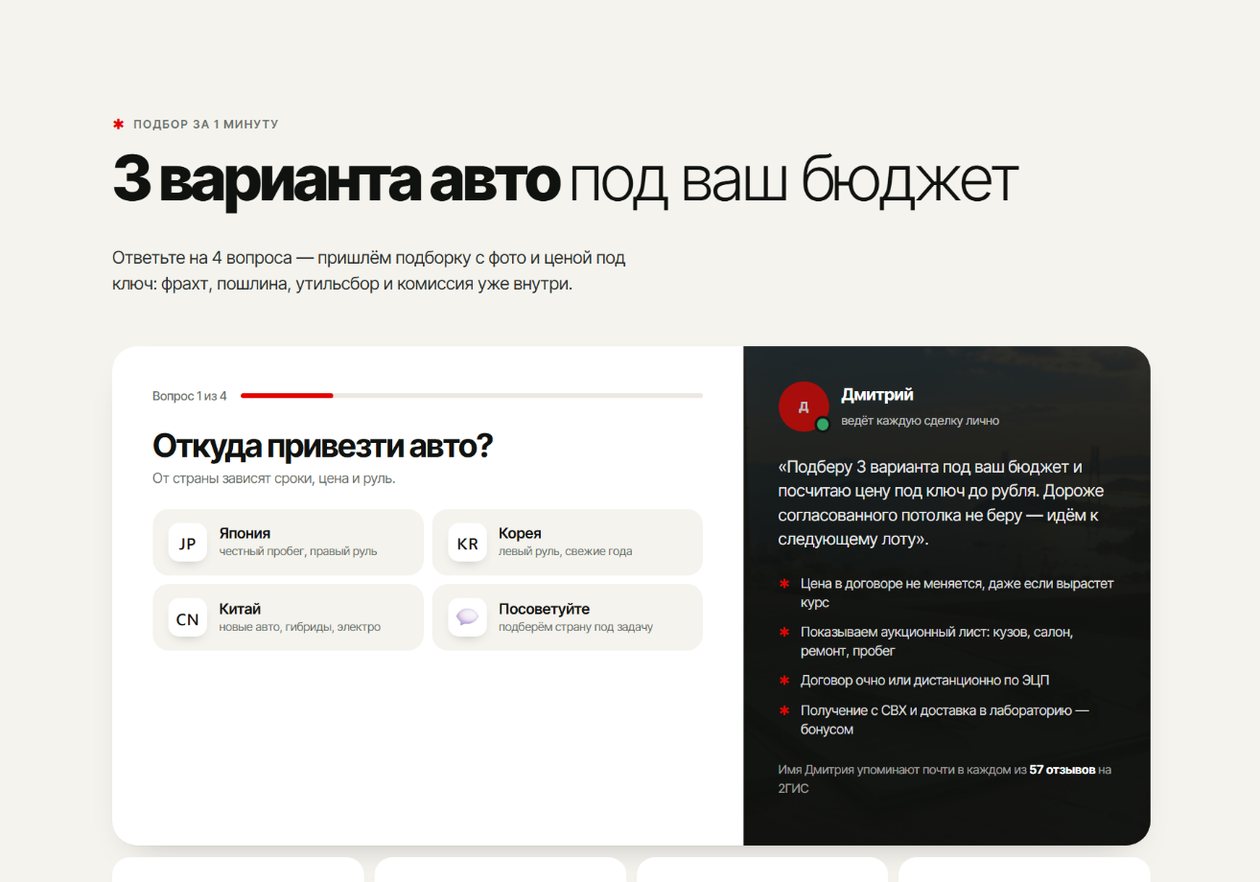This screenshot has height=882, width=1260.
Task: Click the name Дмитрий
Action: 877,395
